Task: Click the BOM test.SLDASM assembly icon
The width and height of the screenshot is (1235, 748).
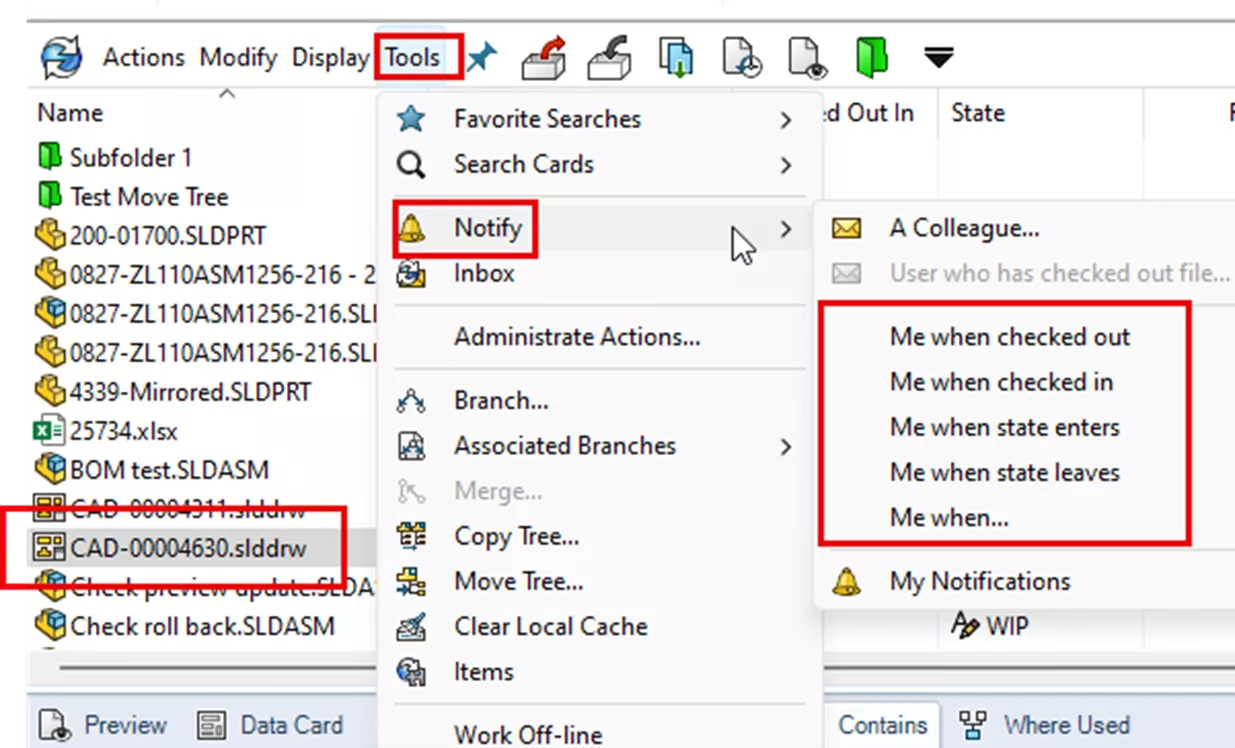Action: click(50, 470)
